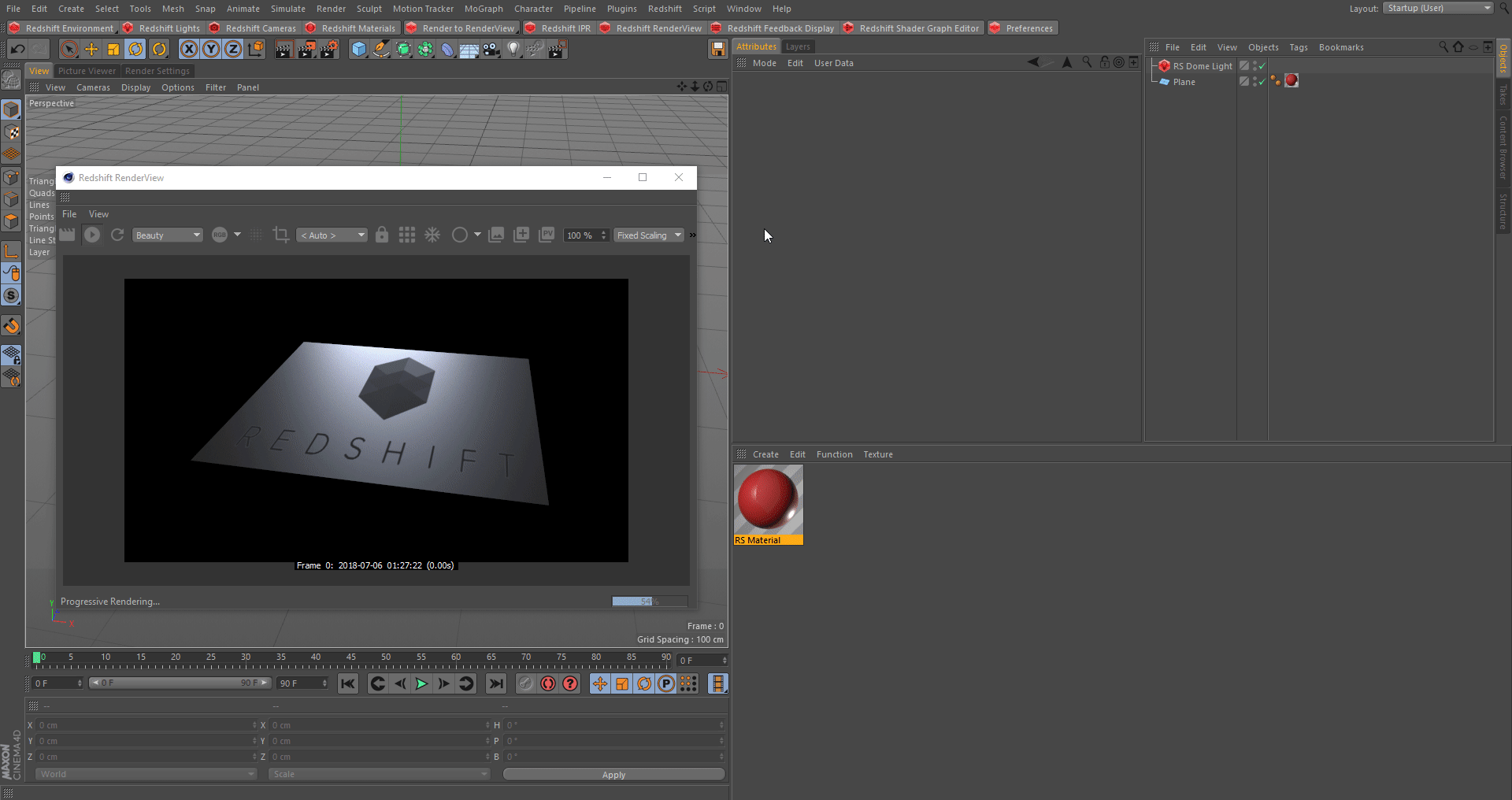
Task: Click the snowflake freeze icon in RenderView
Action: (x=432, y=235)
